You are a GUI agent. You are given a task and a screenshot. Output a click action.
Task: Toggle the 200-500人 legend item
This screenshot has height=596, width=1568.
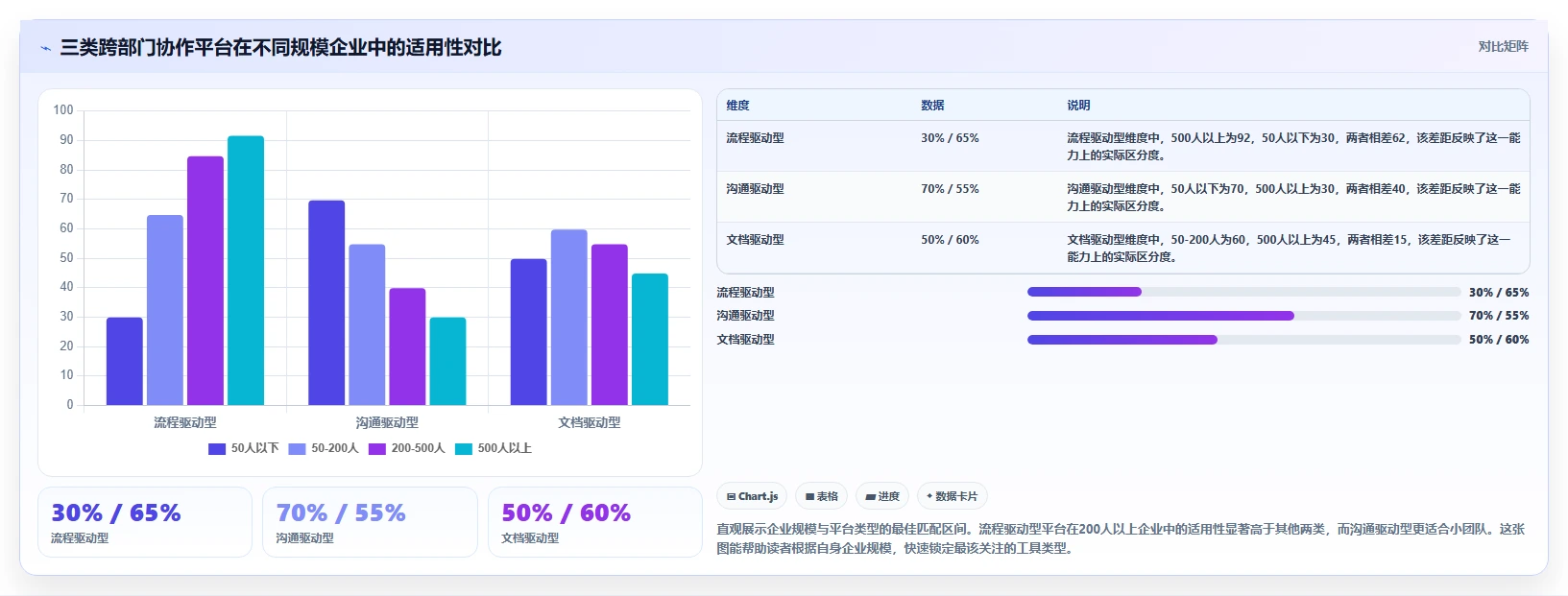tap(406, 448)
